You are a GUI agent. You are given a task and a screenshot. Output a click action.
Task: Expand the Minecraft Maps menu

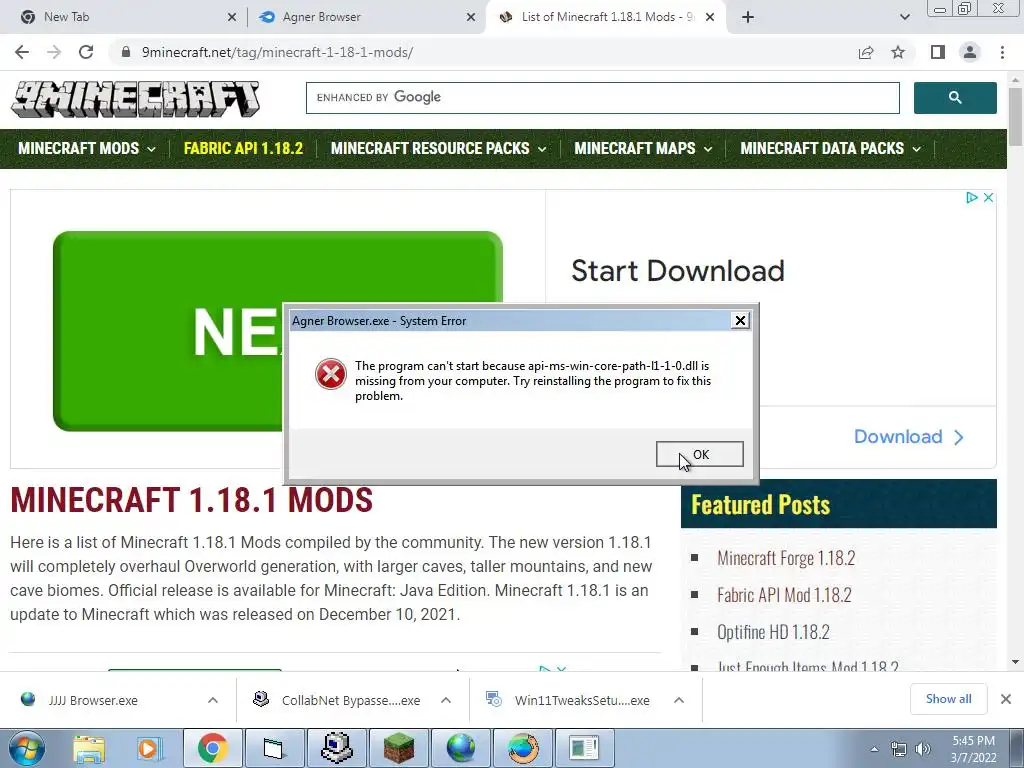click(x=643, y=148)
